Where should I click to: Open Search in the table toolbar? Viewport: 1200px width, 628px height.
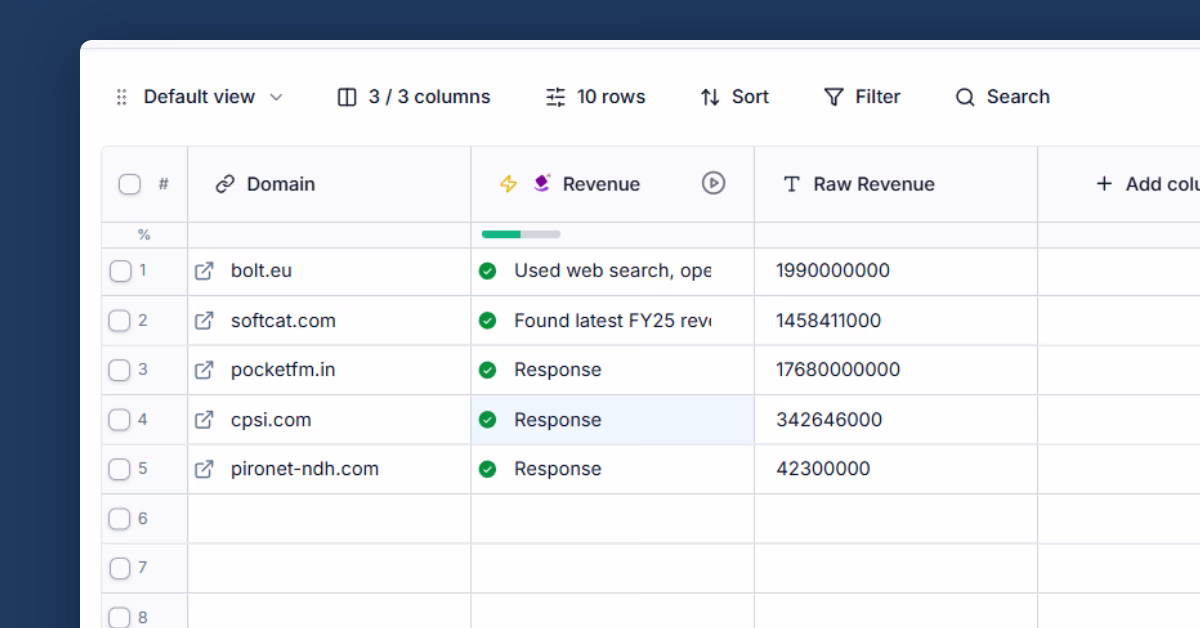[x=1003, y=97]
